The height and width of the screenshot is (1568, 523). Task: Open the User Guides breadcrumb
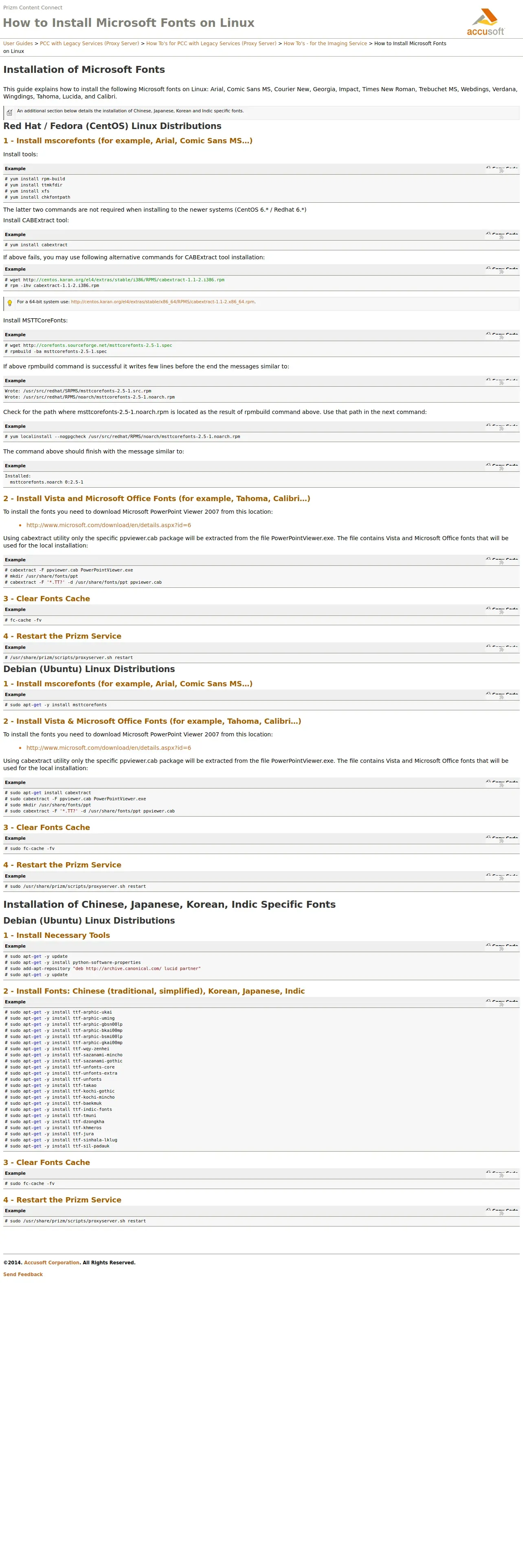tap(18, 43)
